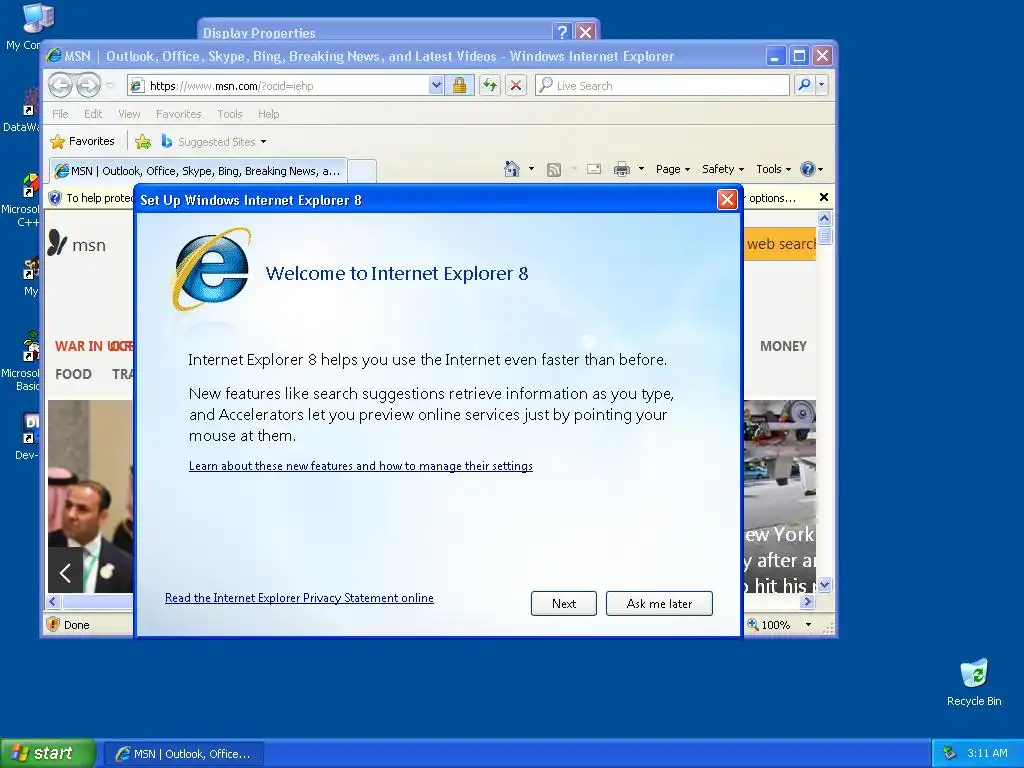Screen dimensions: 1024x768
Task: Open the Safety dropdown menu
Action: [x=722, y=169]
